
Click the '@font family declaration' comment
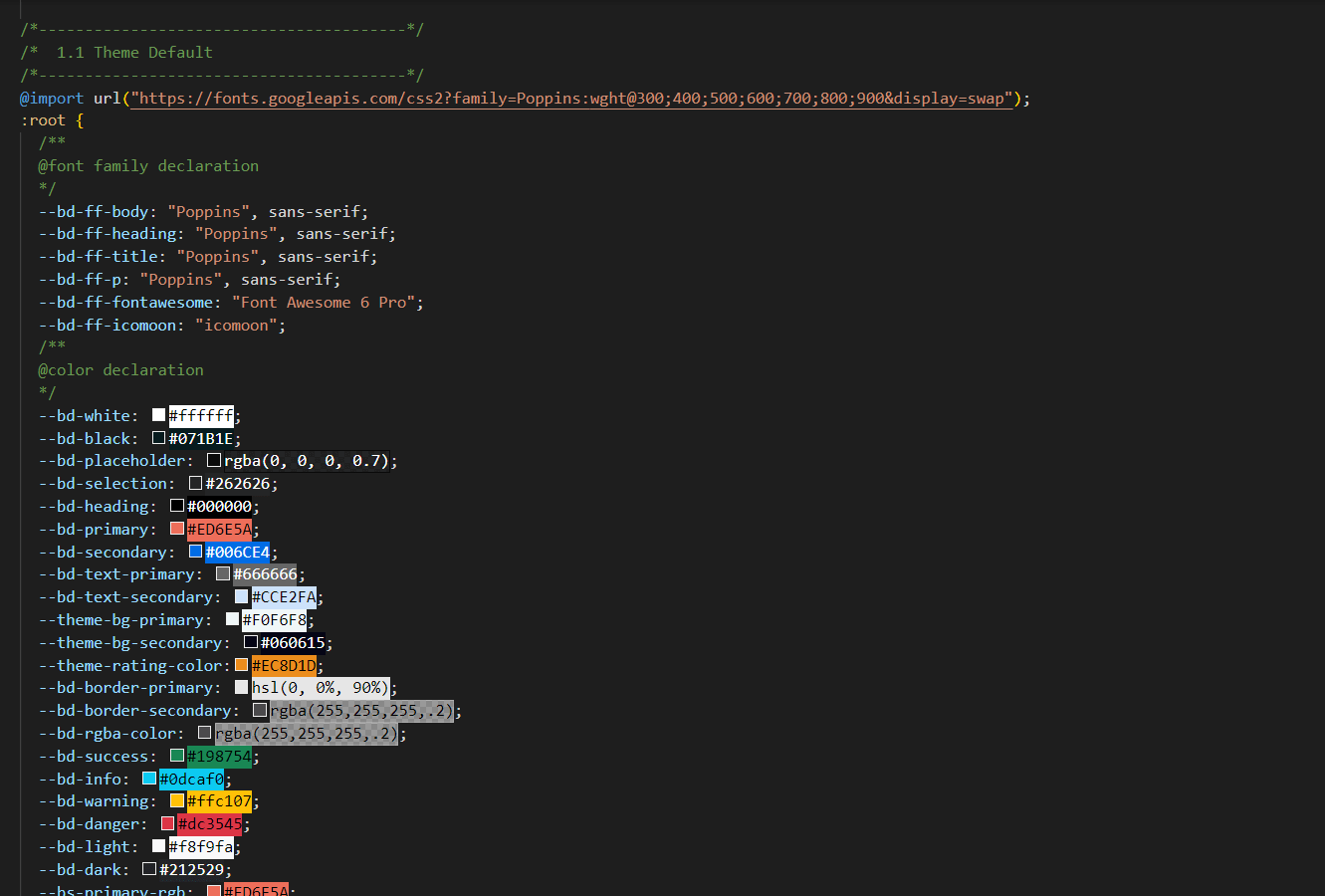pos(148,165)
